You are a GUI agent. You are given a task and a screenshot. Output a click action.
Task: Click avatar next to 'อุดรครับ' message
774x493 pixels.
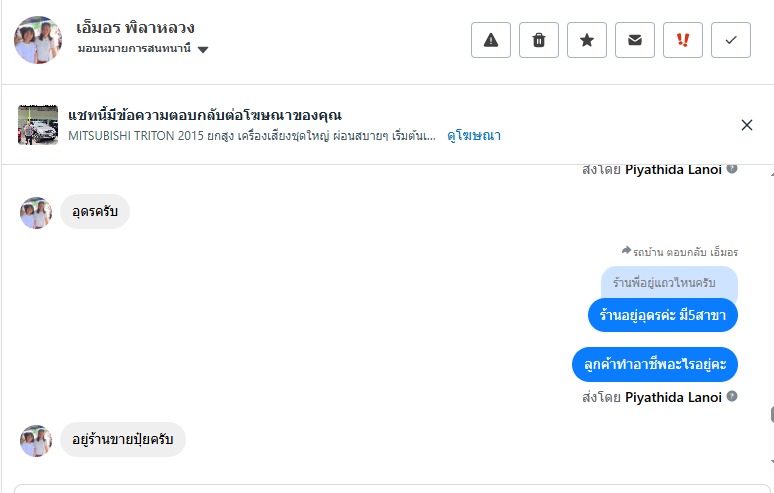point(36,213)
